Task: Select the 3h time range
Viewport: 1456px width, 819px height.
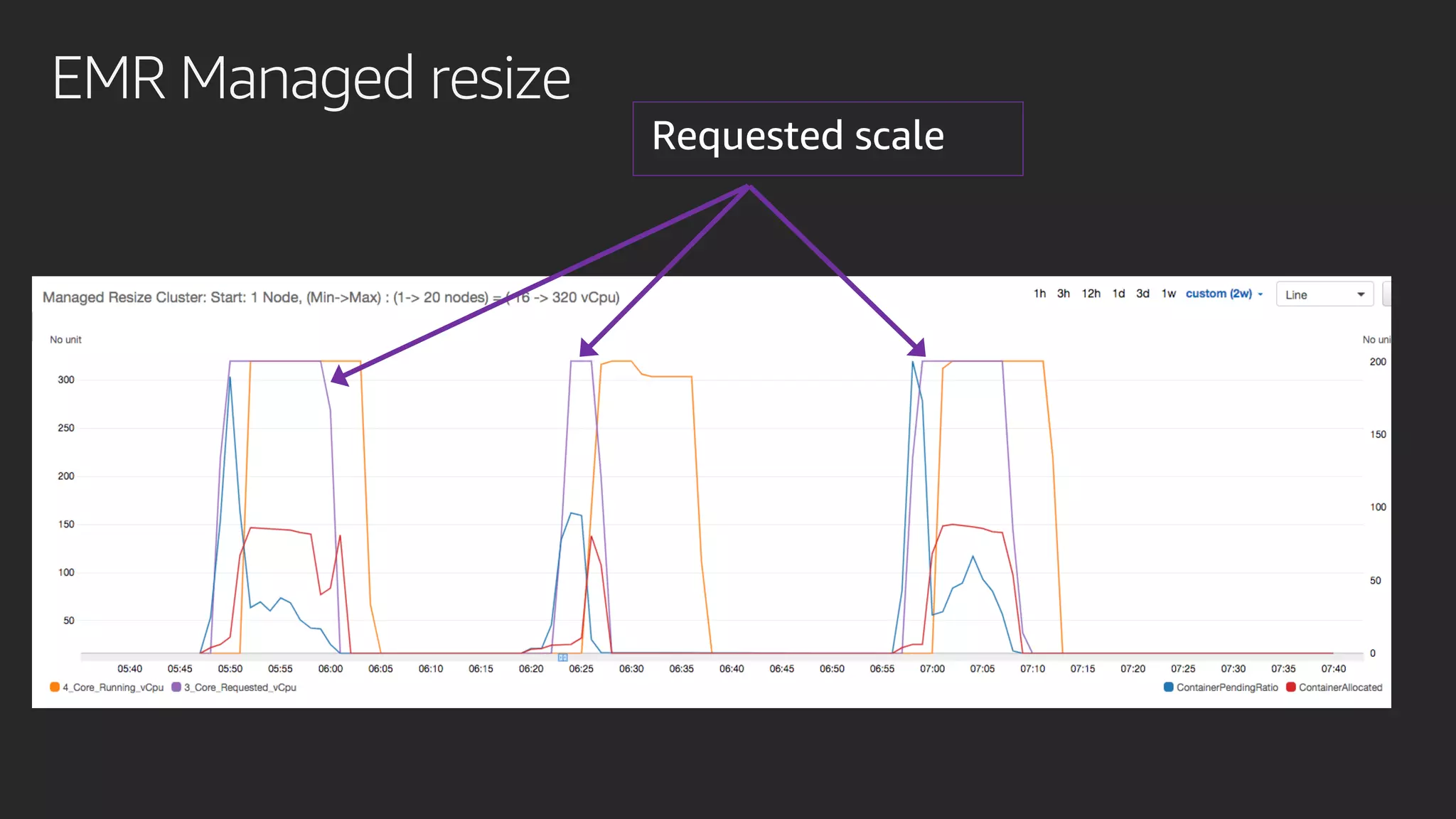Action: pyautogui.click(x=1063, y=294)
